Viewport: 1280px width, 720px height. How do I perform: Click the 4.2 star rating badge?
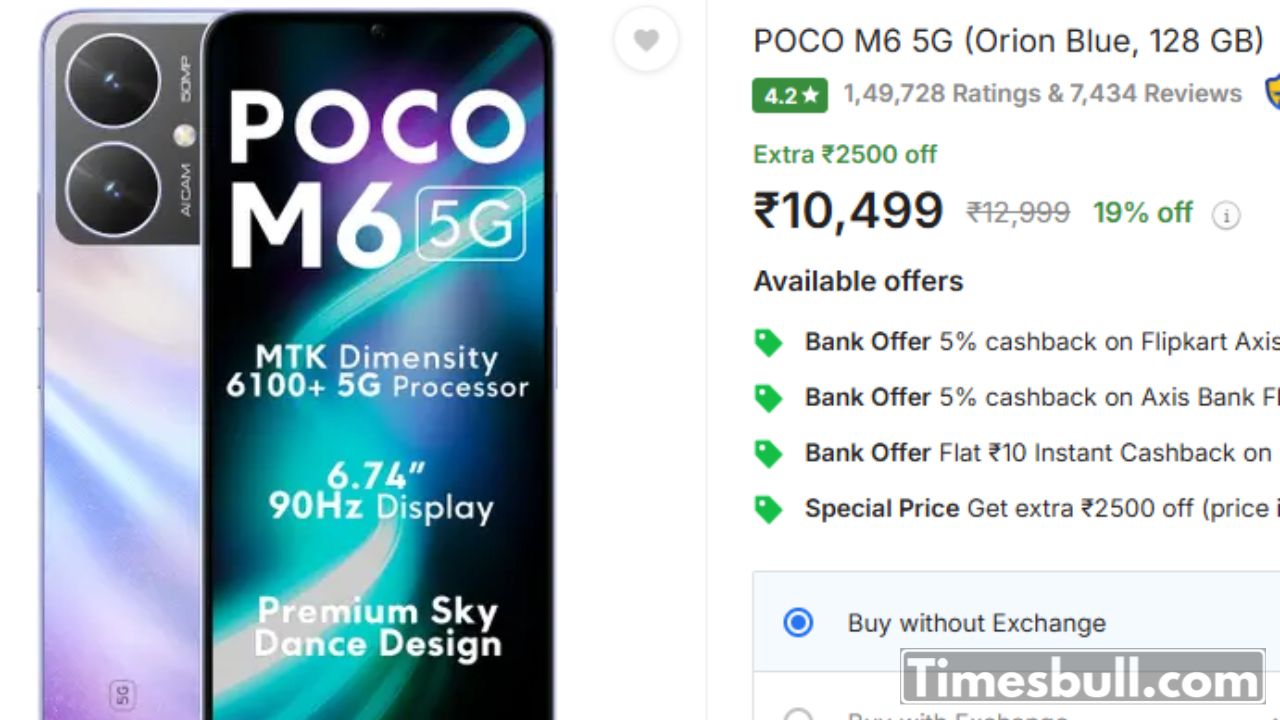[790, 95]
